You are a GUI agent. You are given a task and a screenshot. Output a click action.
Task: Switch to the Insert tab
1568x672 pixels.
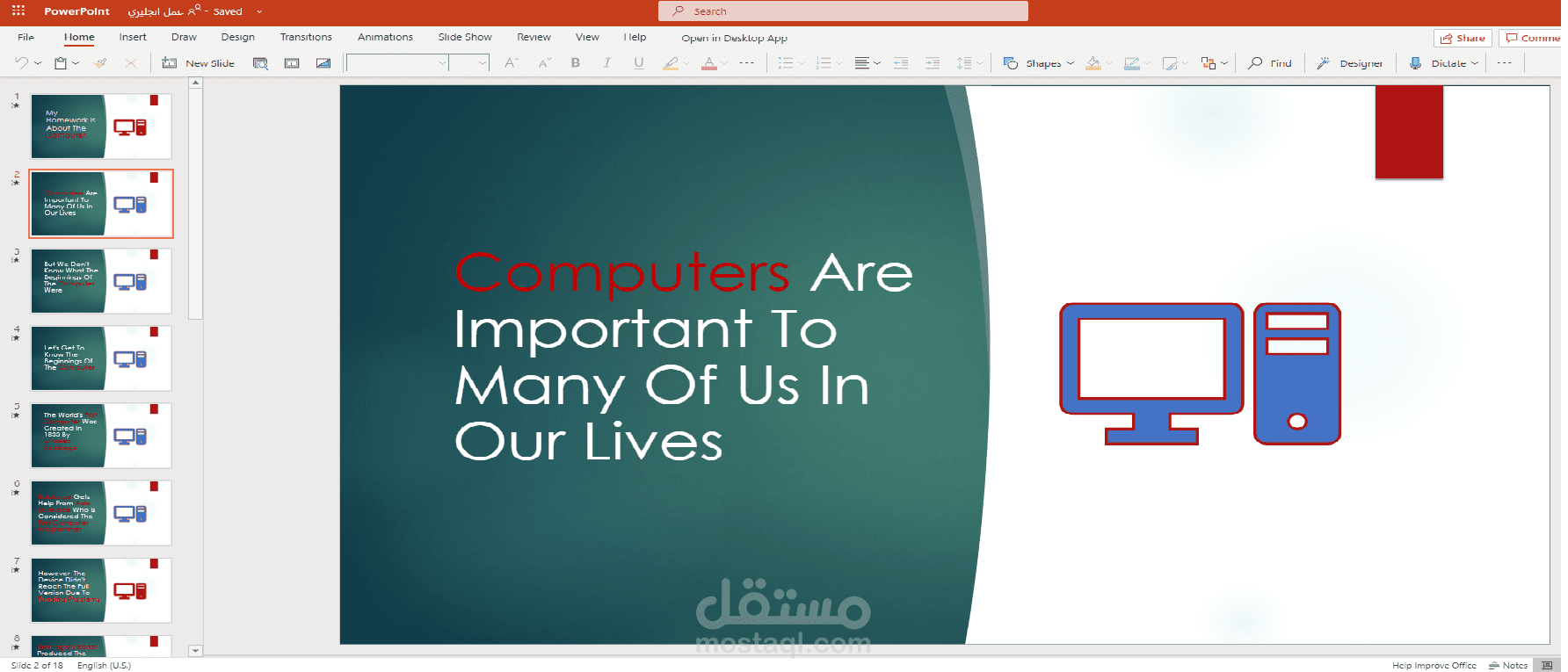(133, 37)
